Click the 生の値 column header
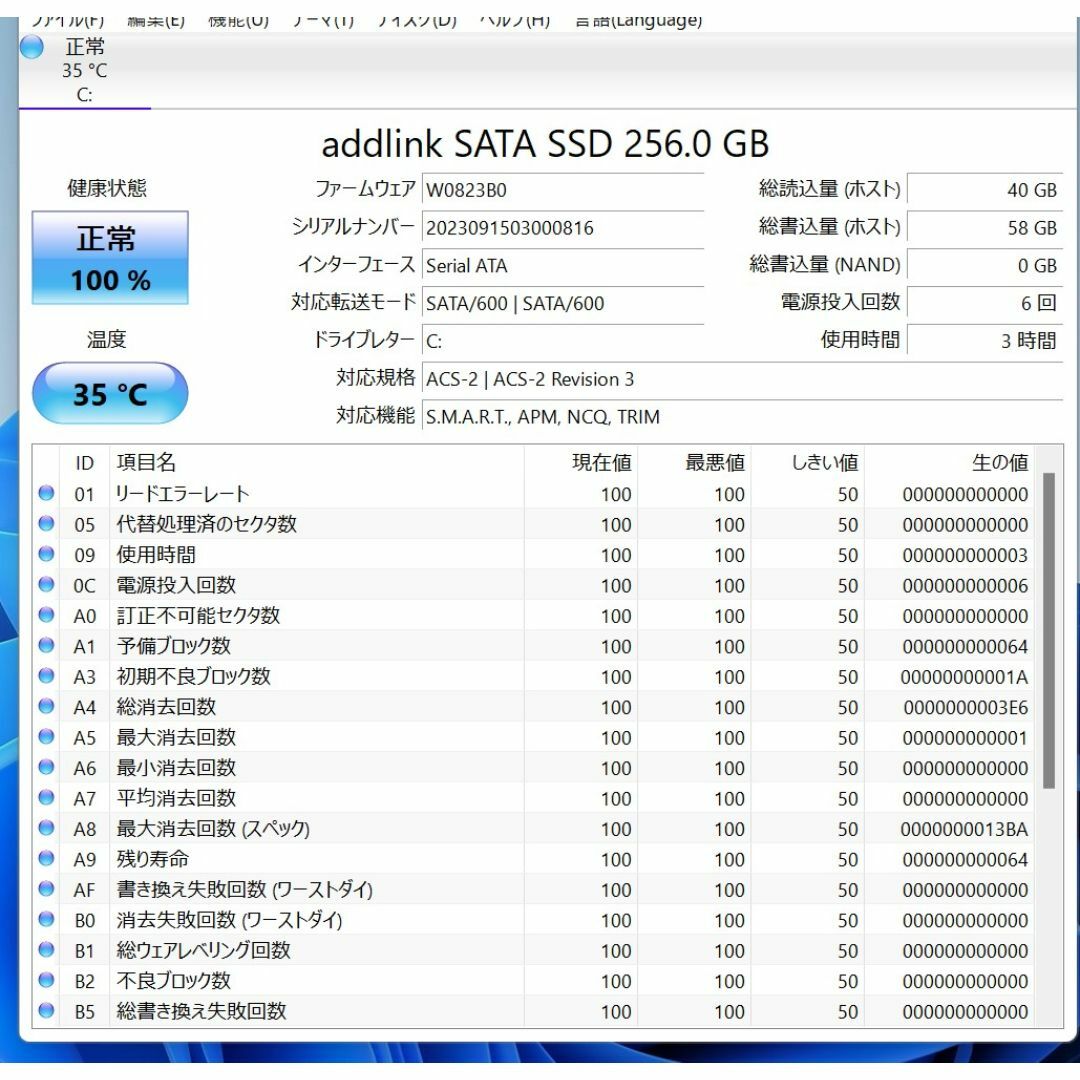 948,463
